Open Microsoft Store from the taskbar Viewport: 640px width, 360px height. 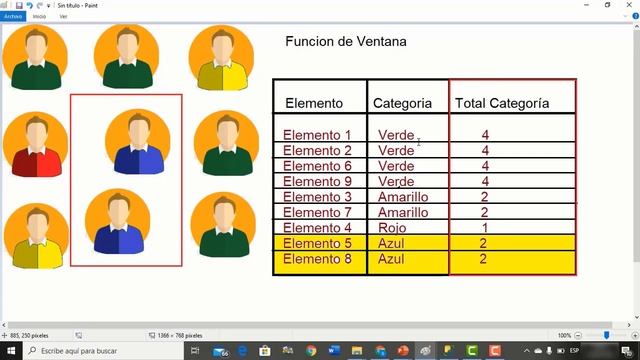[265, 351]
